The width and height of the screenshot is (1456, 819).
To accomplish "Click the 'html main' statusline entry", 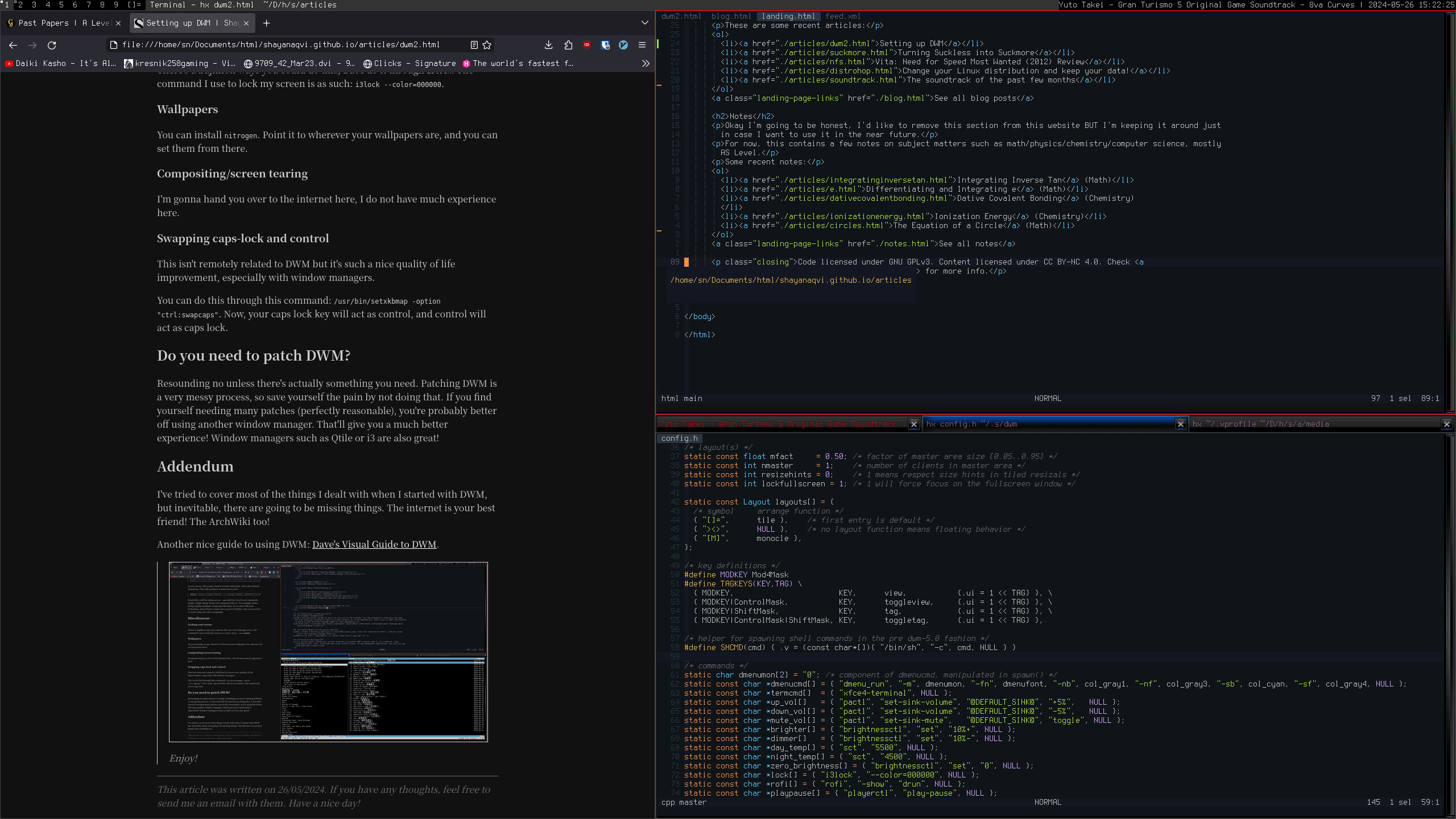I will (x=681, y=399).
